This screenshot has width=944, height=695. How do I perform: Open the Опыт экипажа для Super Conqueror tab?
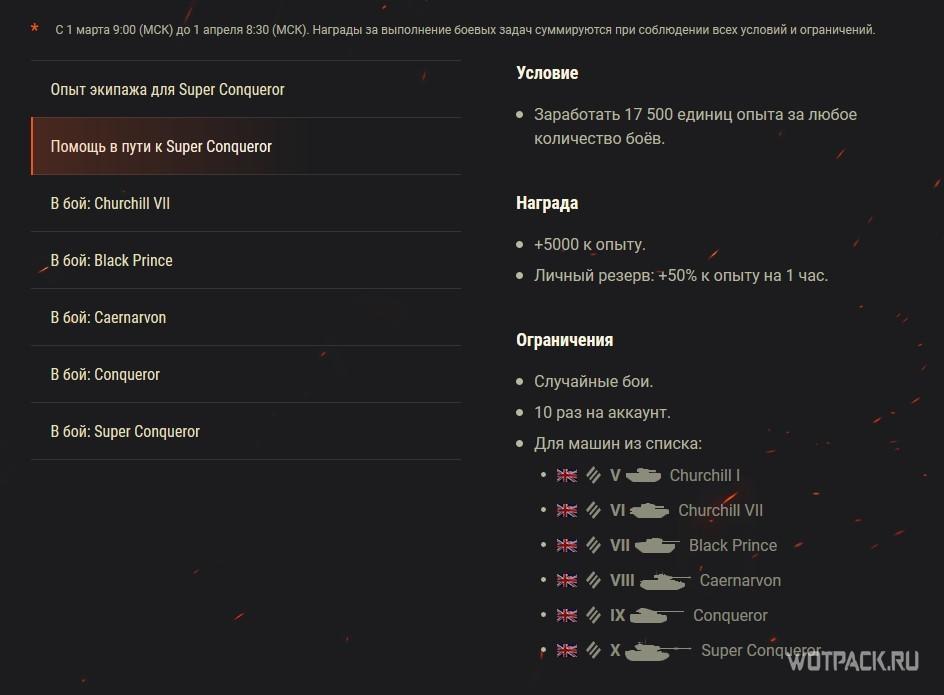167,90
